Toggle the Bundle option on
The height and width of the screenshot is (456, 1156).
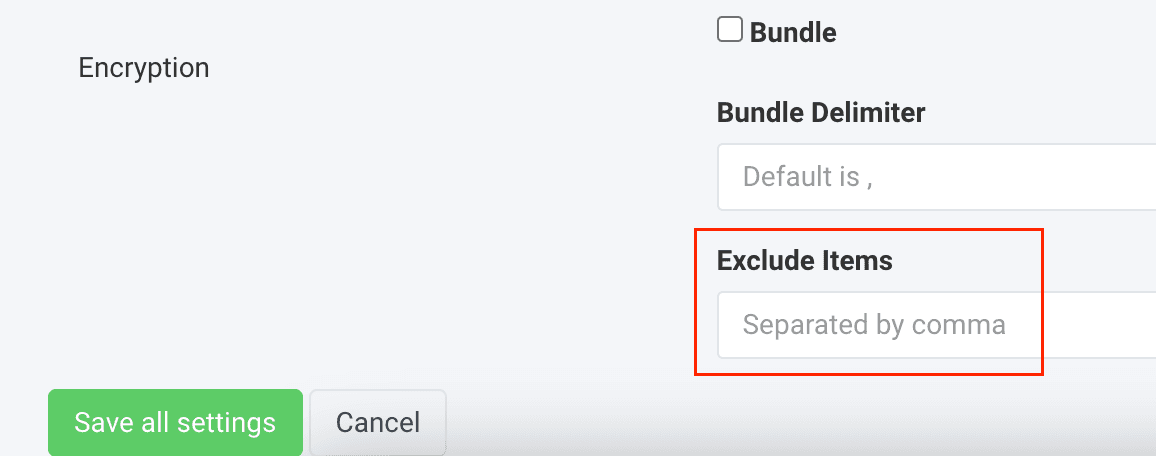click(x=730, y=31)
